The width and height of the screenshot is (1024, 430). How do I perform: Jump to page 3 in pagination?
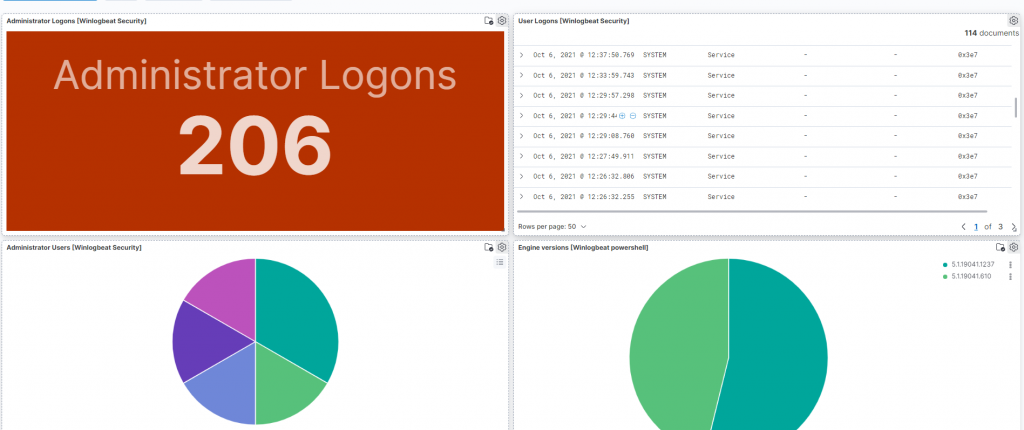coord(1000,227)
